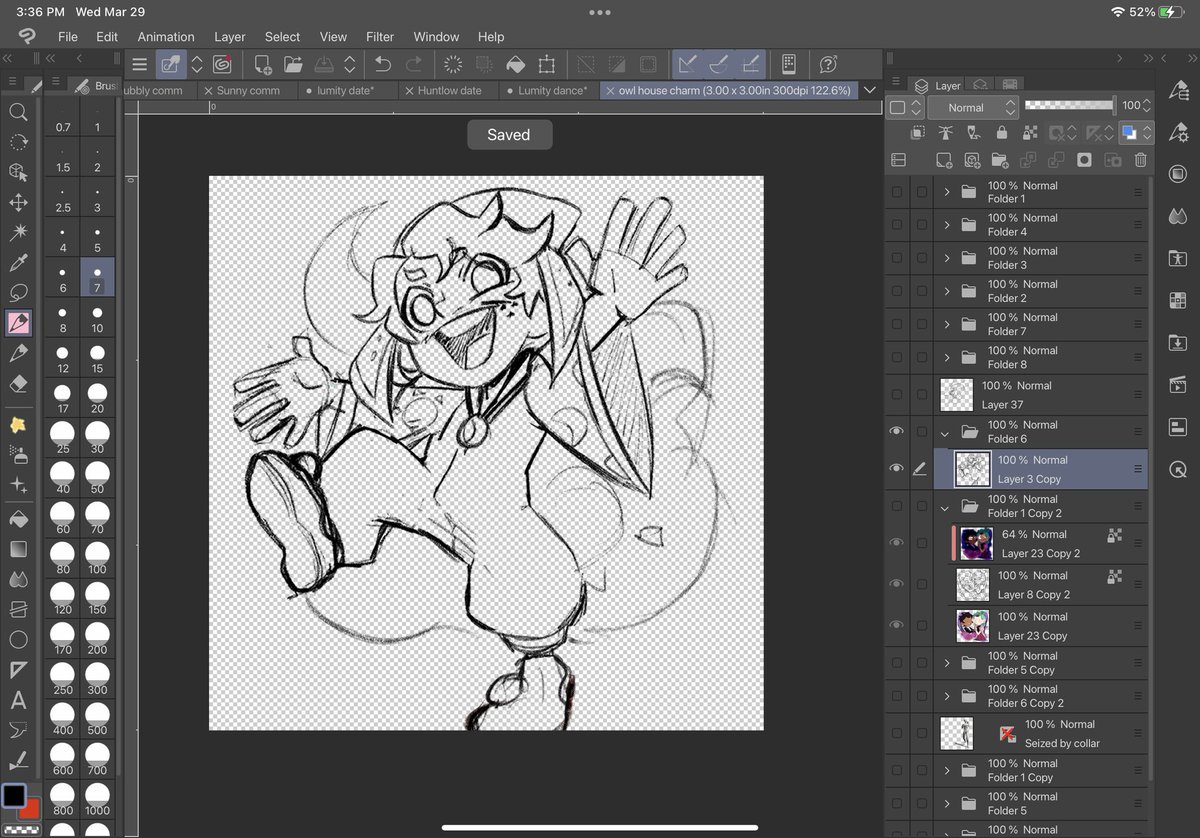1200x838 pixels.
Task: Toggle Snap to Ruler in command bar
Action: (x=687, y=64)
